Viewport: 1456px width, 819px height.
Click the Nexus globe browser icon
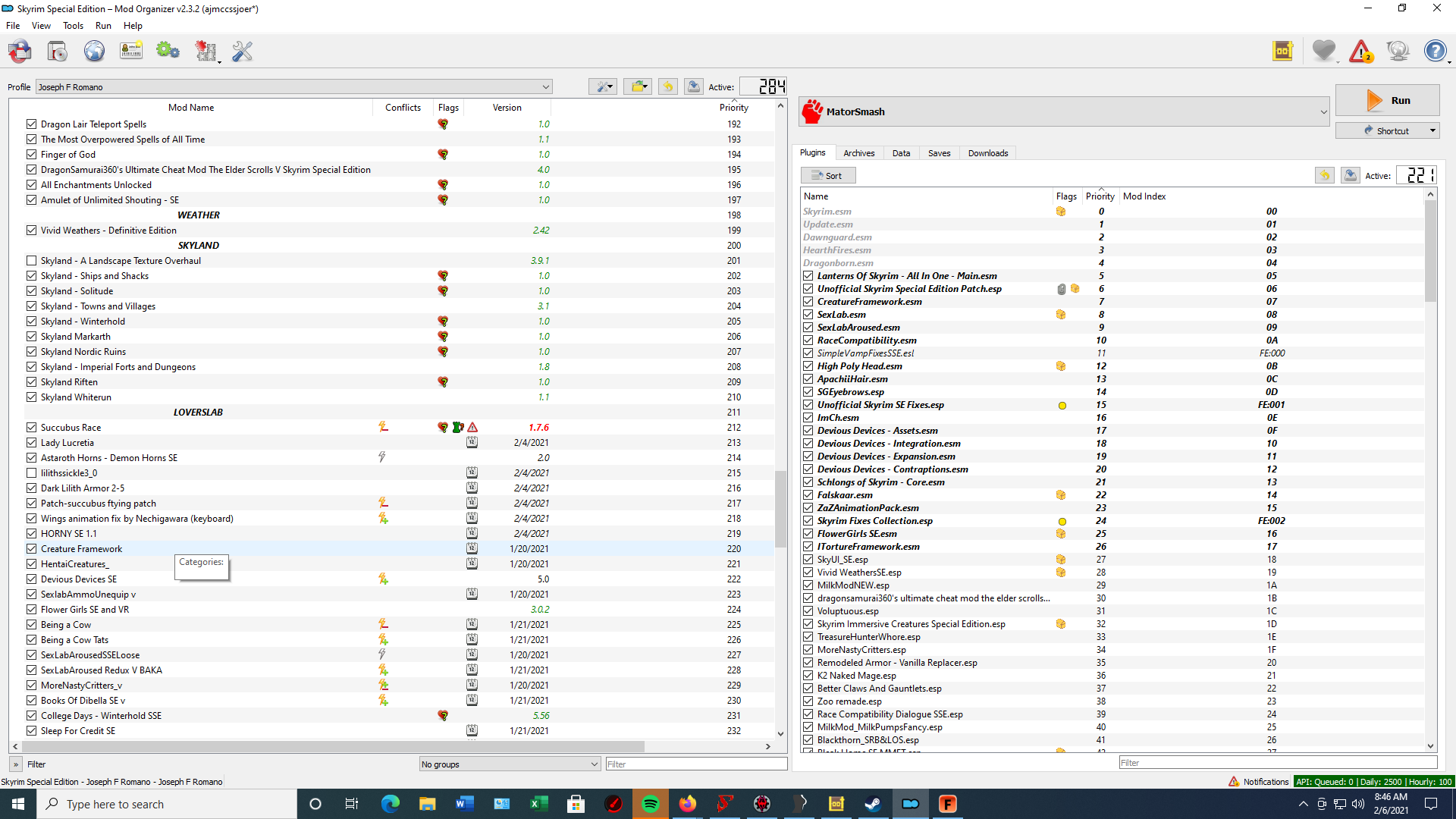[x=94, y=52]
